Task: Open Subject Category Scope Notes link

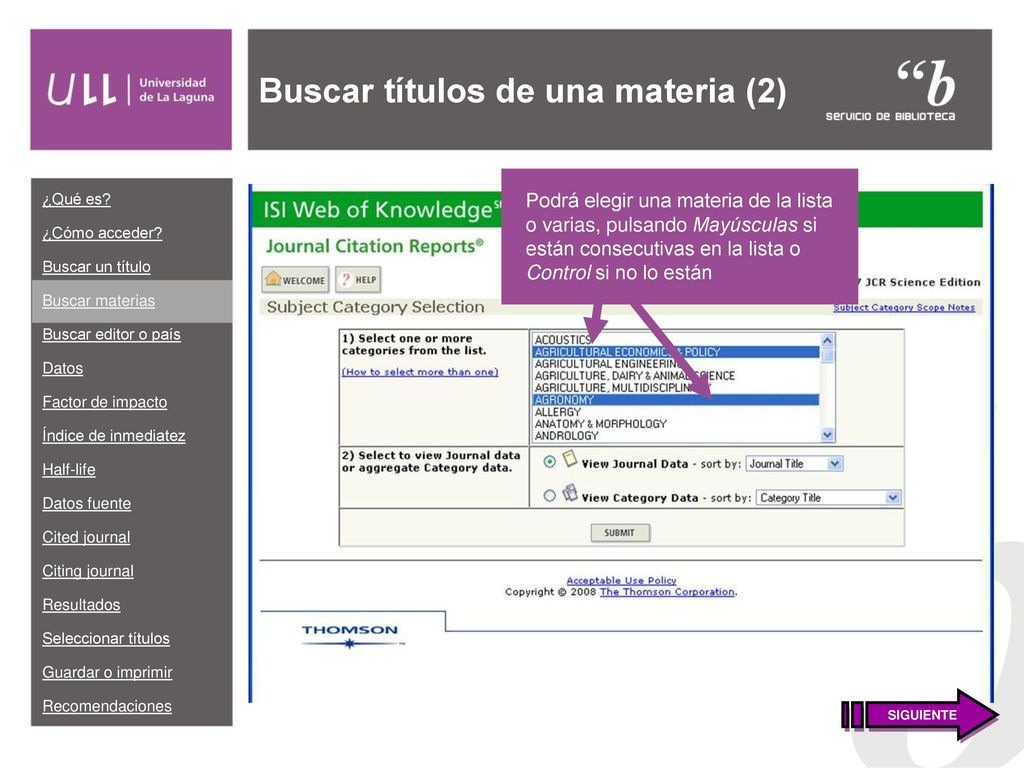Action: 904,307
